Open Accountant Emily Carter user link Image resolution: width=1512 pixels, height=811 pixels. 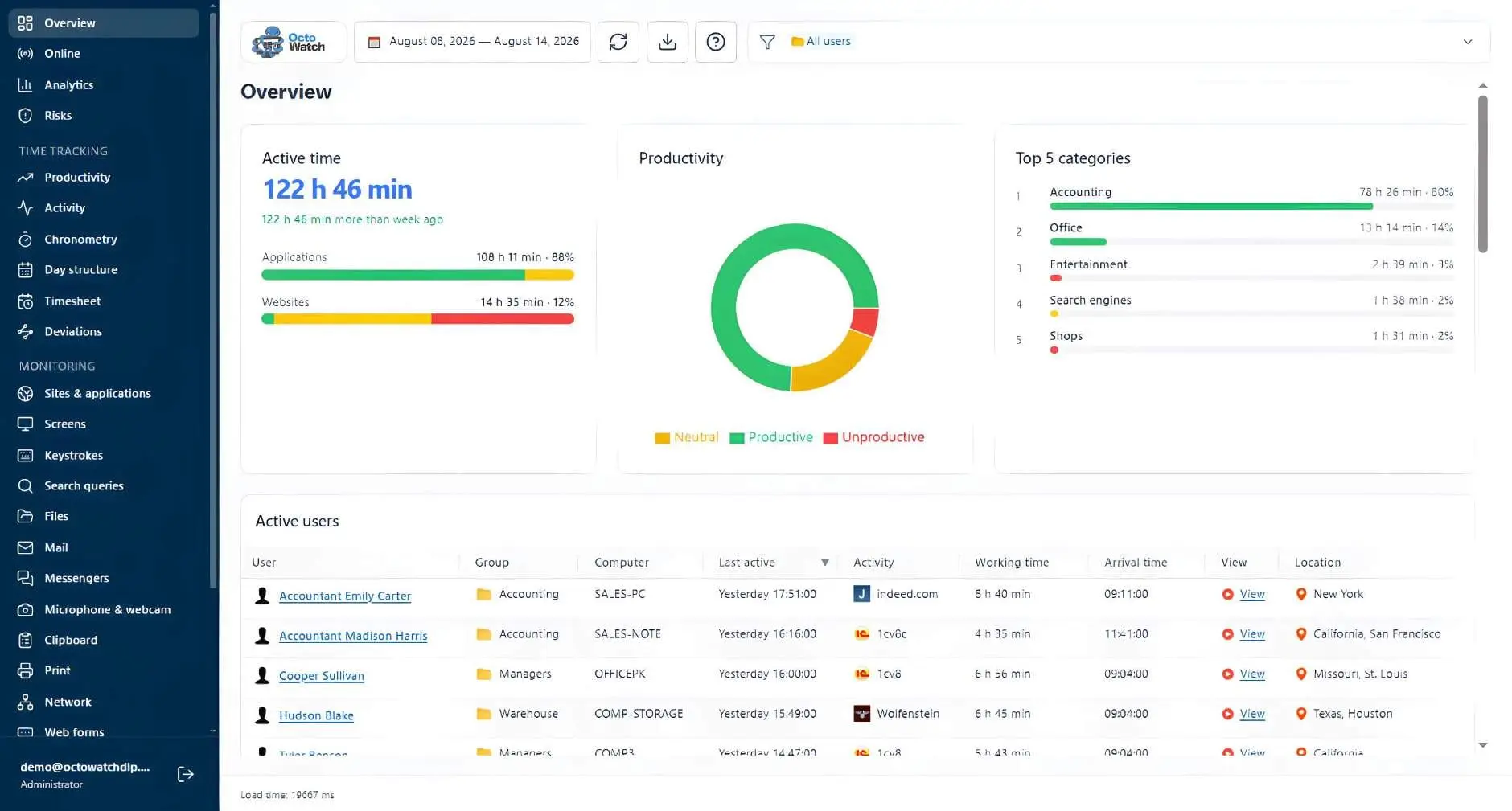click(345, 596)
